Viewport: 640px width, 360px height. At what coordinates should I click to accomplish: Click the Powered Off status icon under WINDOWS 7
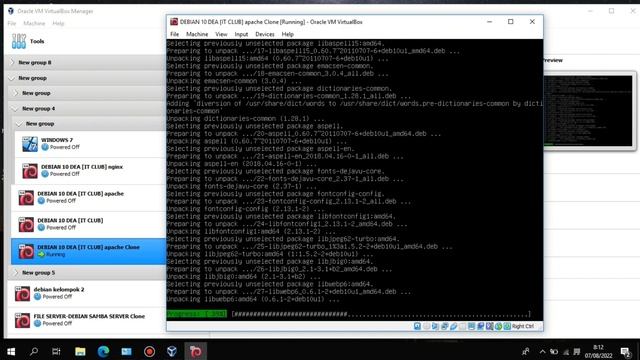[45, 147]
